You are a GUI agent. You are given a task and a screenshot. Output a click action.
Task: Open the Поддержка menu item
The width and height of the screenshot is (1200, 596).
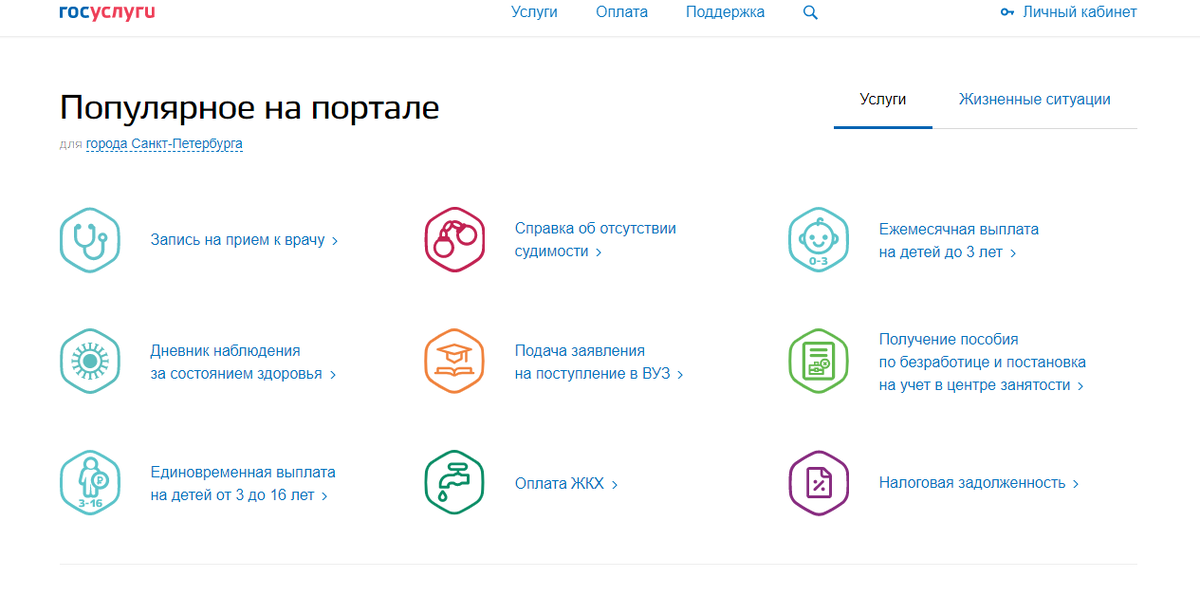724,12
